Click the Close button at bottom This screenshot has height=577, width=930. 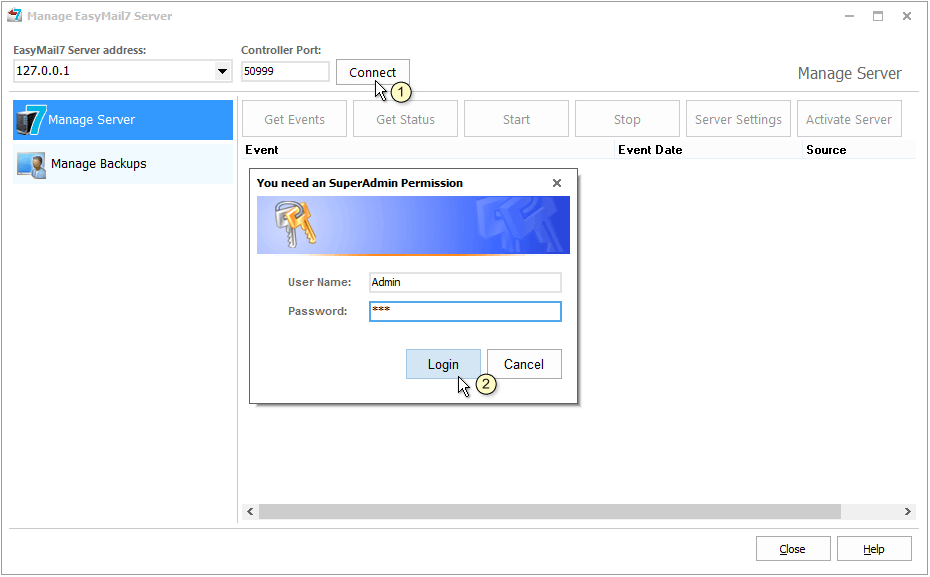click(x=792, y=549)
